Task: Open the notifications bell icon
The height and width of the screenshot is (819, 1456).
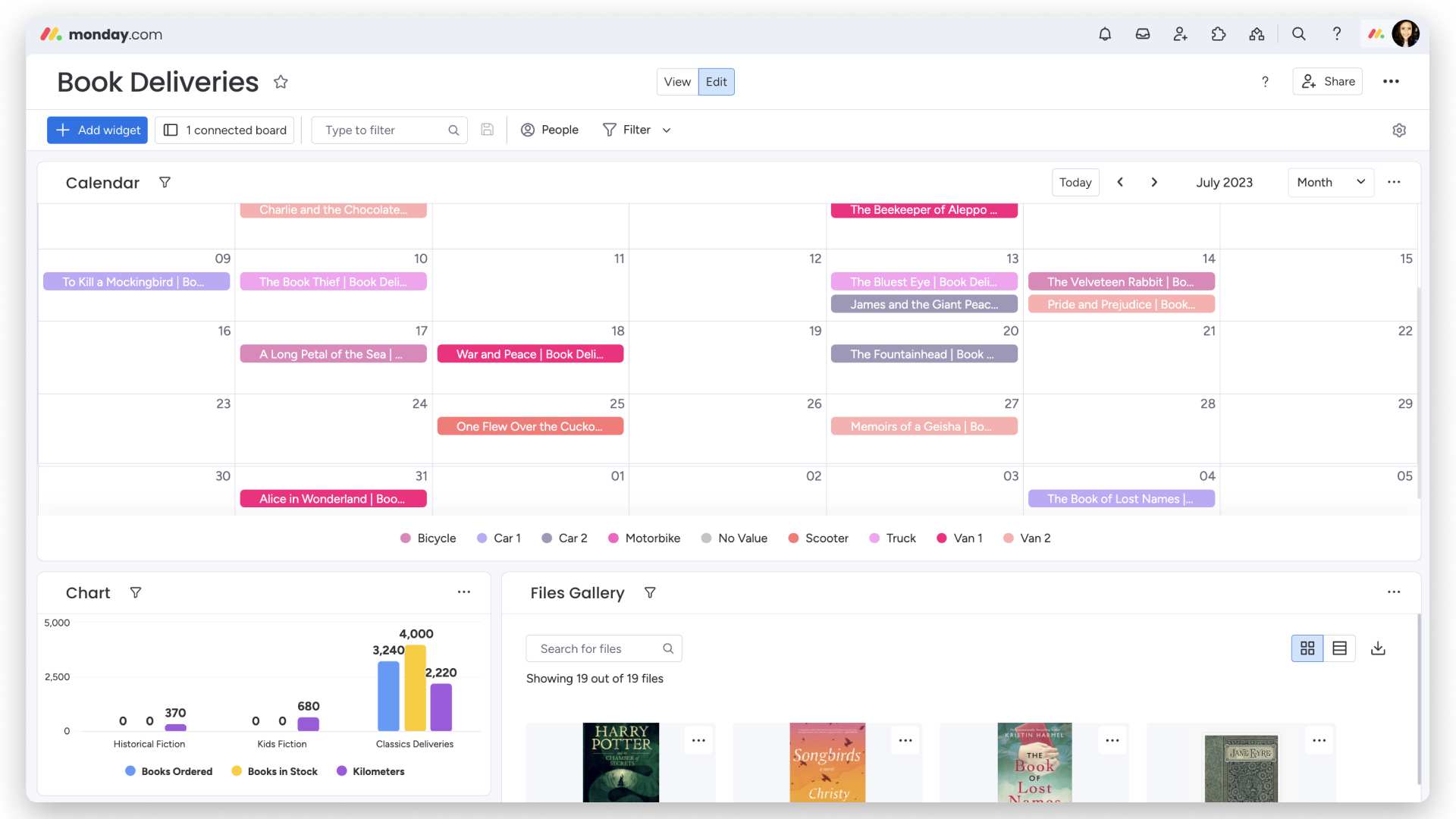Action: 1105,34
